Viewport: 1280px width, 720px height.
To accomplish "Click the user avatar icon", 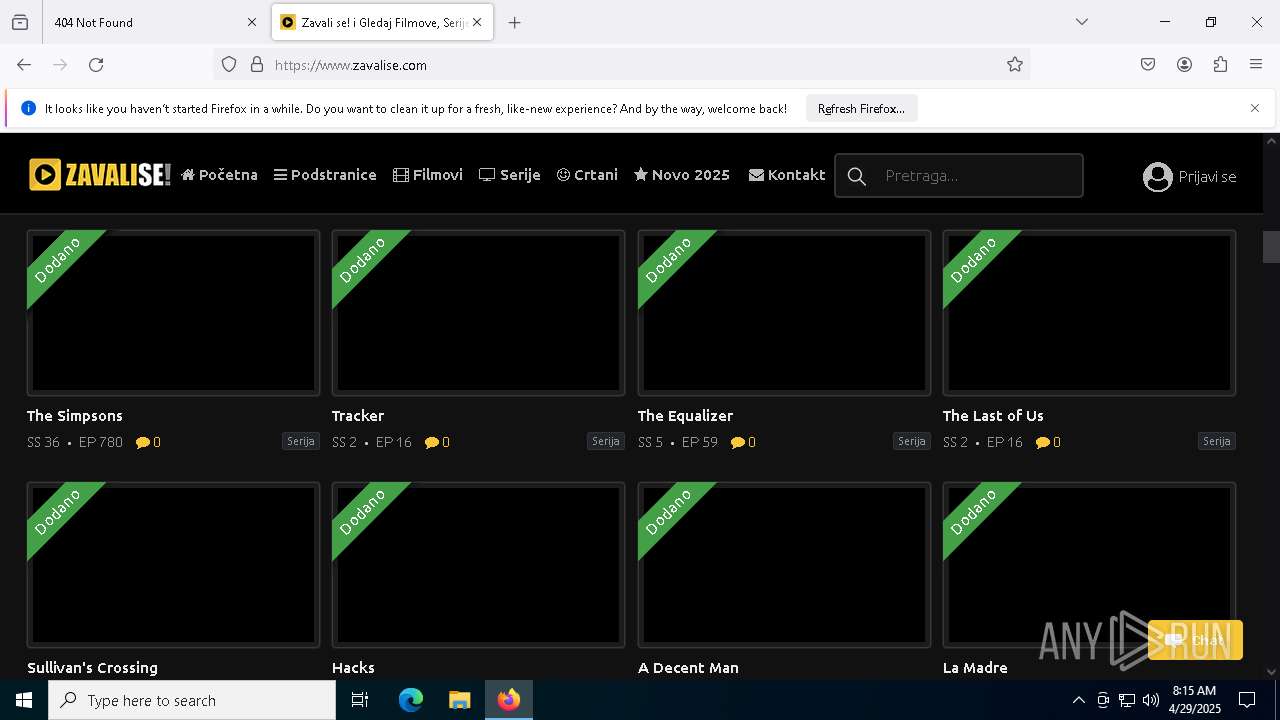I will 1157,177.
